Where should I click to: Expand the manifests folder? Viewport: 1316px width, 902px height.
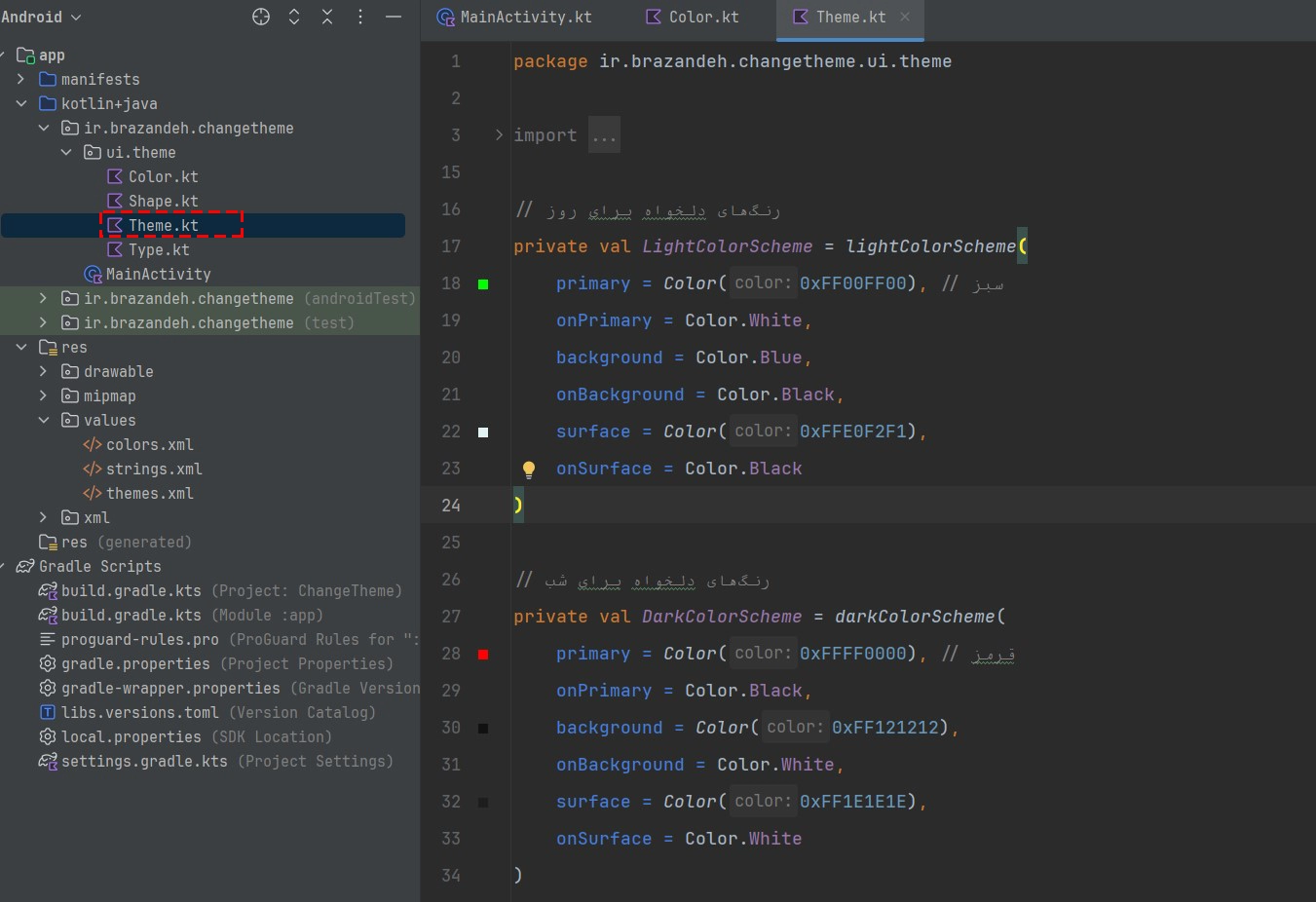(20, 79)
